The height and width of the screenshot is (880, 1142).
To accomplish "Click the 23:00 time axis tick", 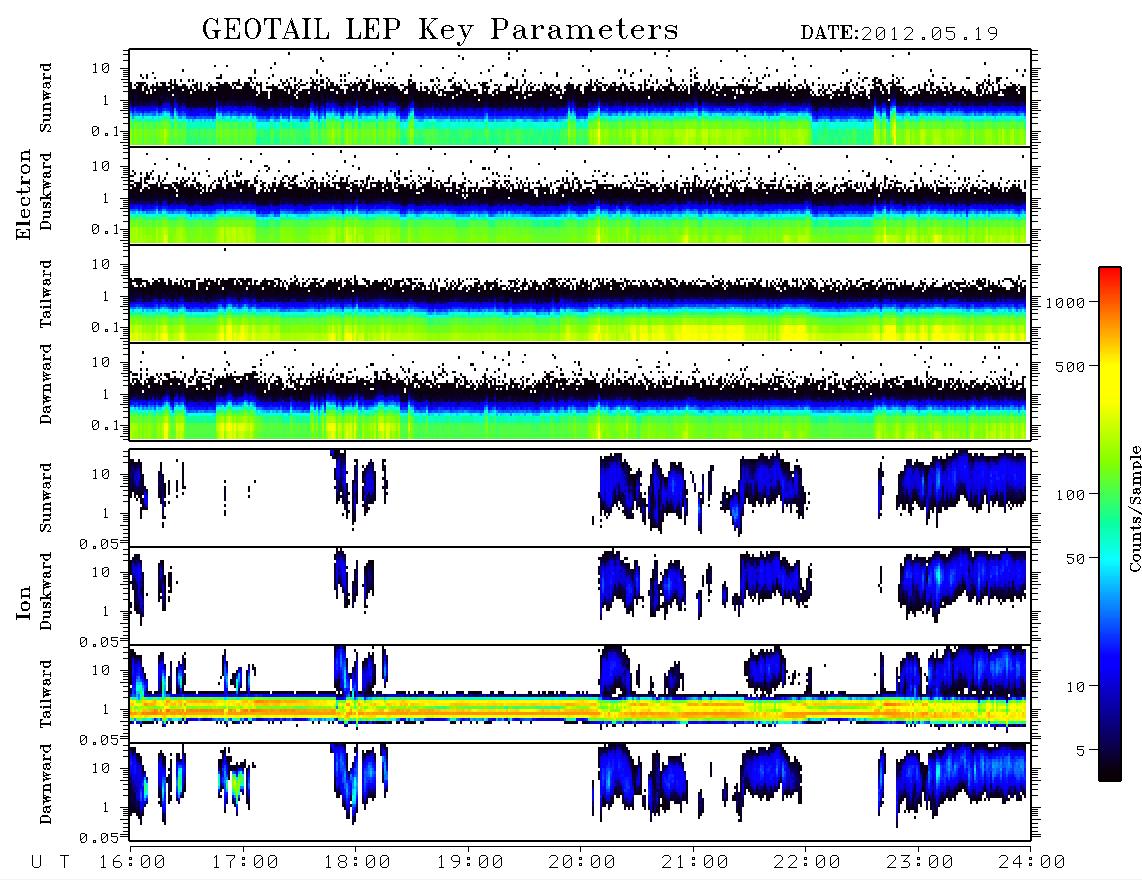I will click(919, 862).
